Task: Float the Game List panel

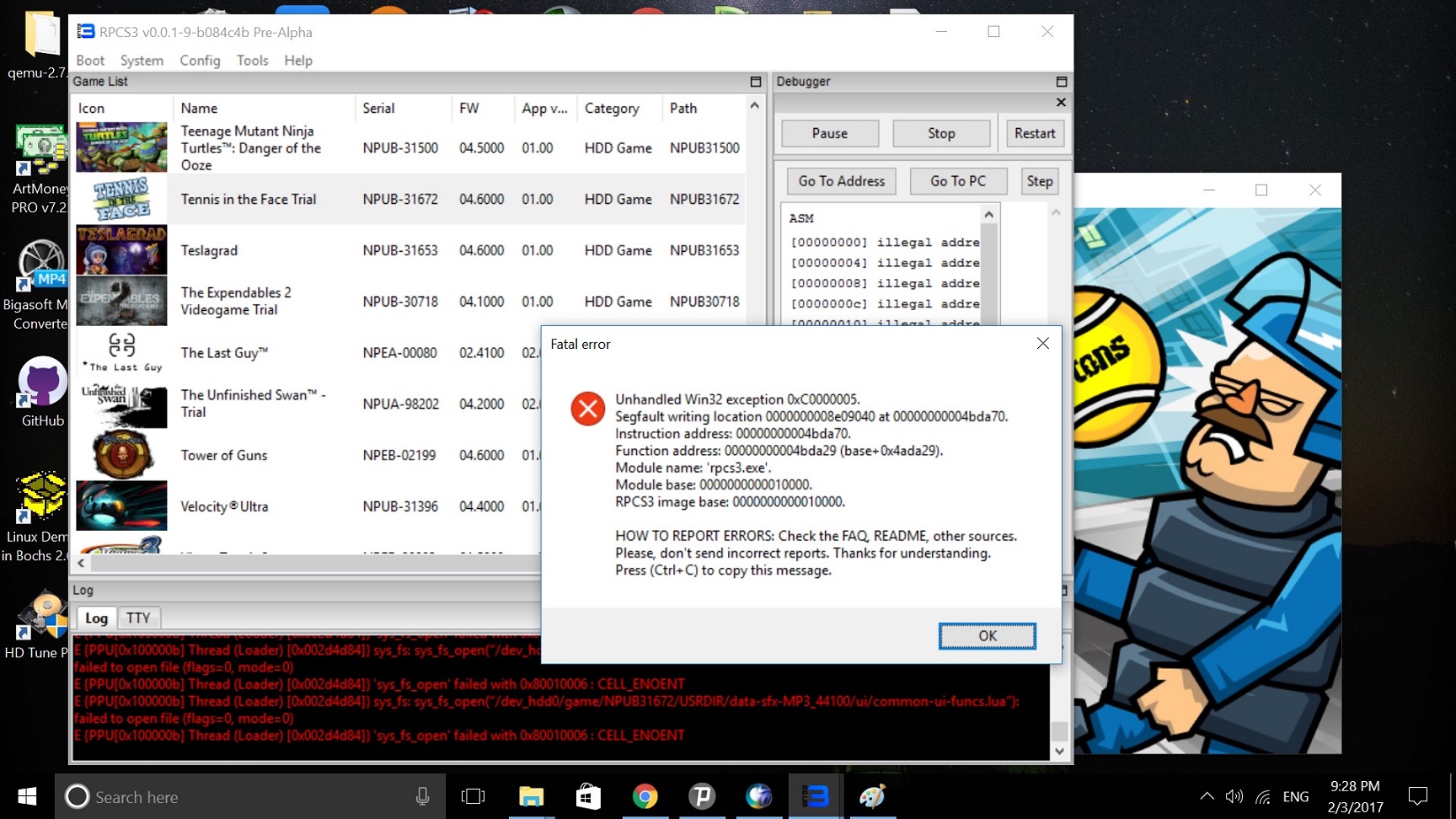Action: click(x=755, y=82)
